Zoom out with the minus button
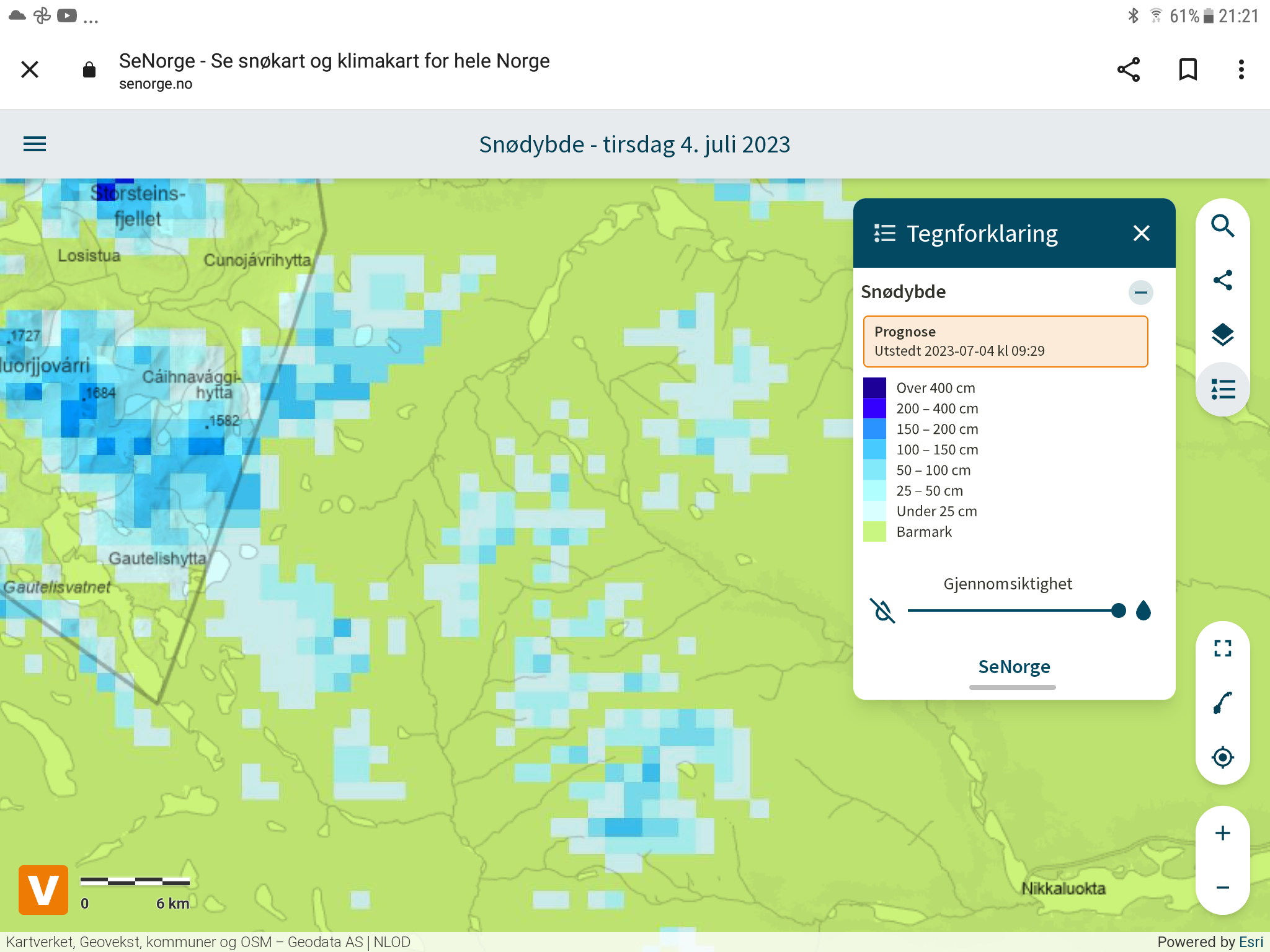 [x=1222, y=888]
